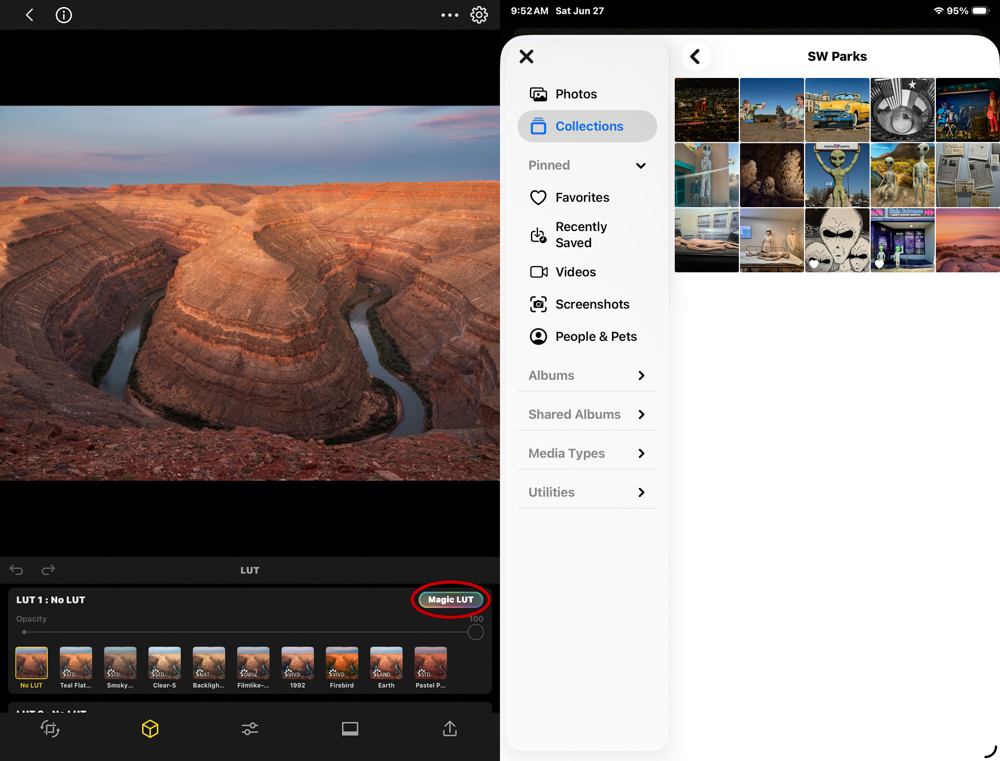Open the frame/border tool
1000x761 pixels.
(x=349, y=728)
